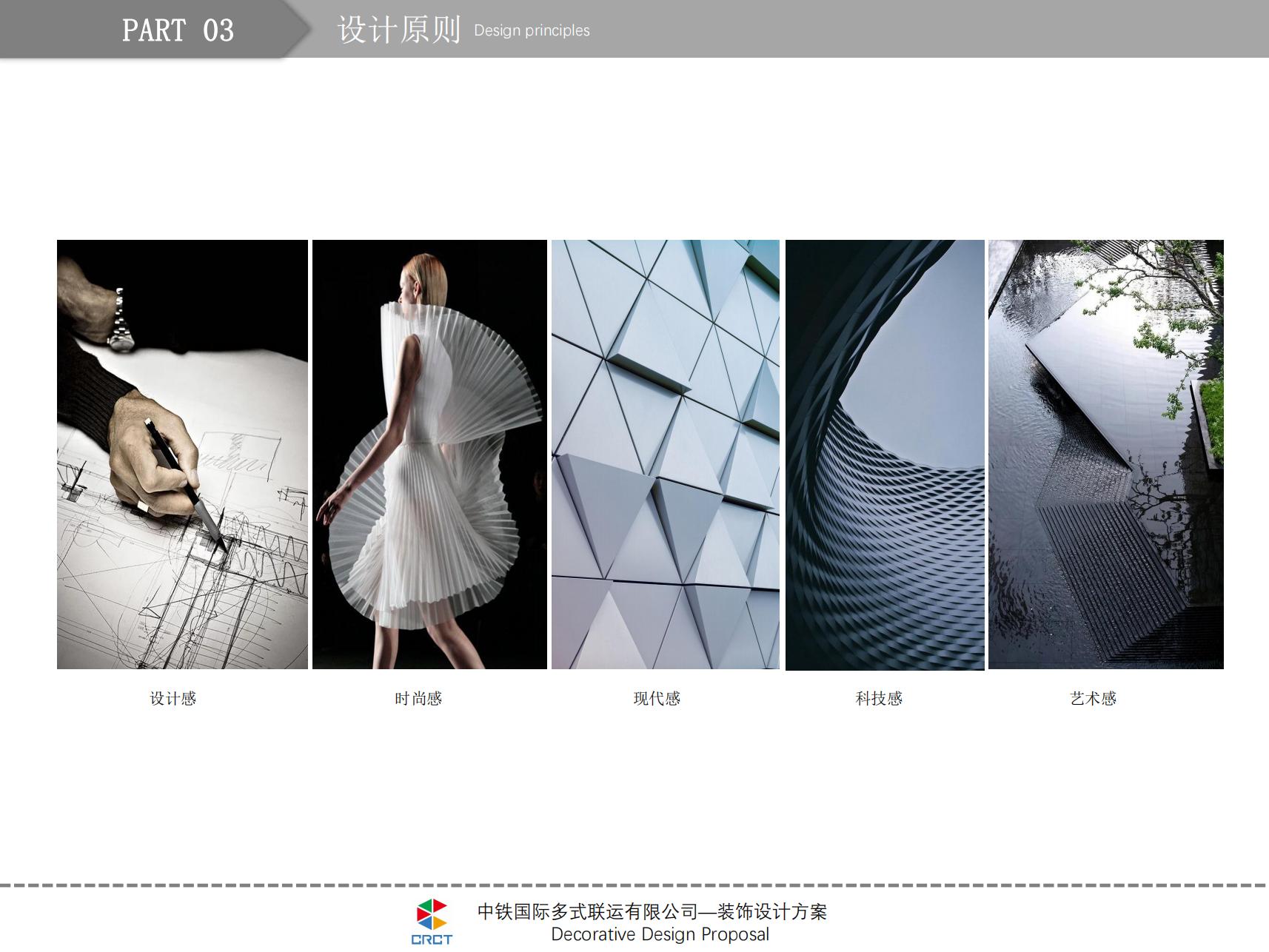Select the PART 03 header banner
1269x952 pixels.
[x=178, y=30]
